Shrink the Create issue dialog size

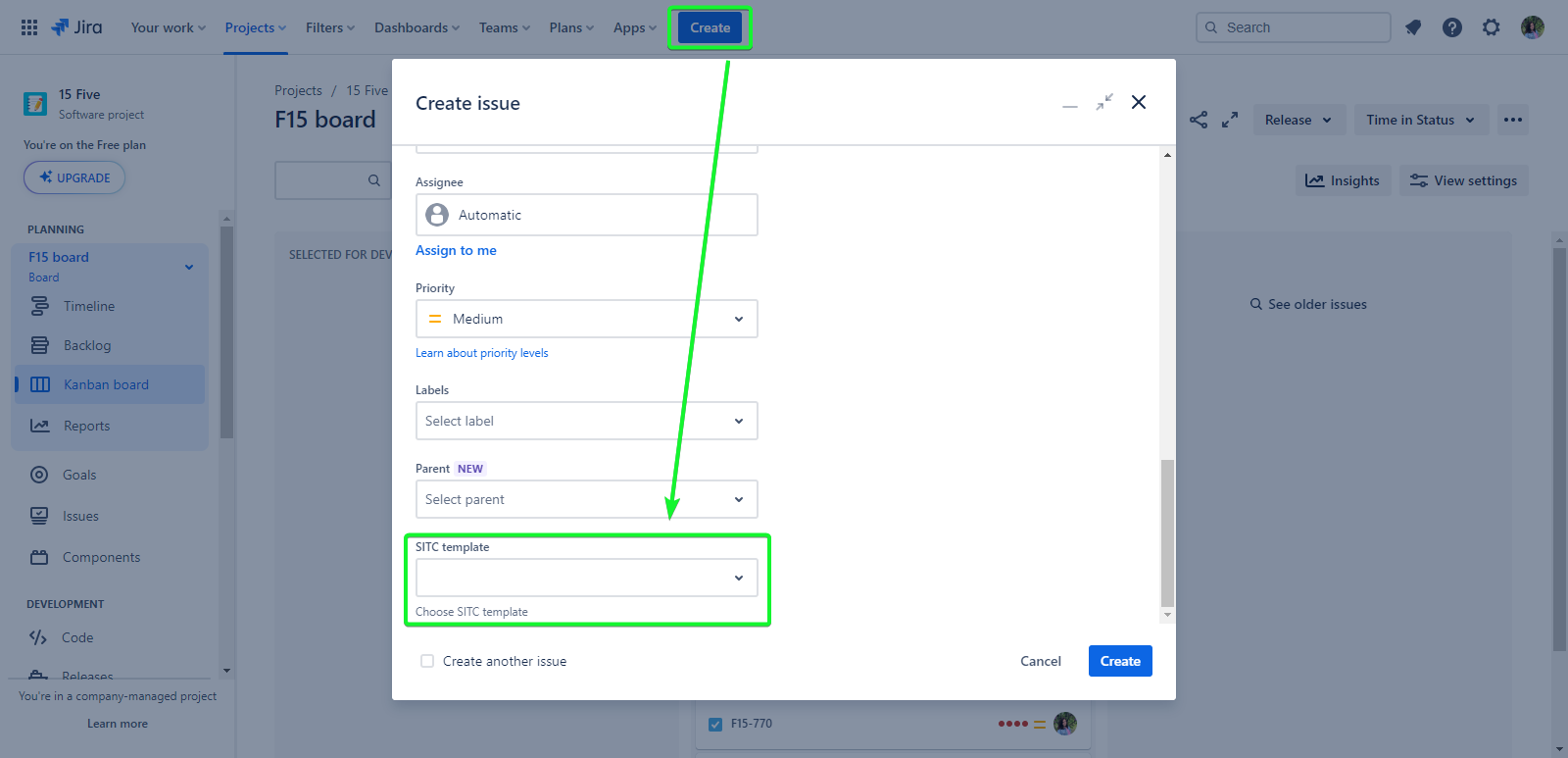pos(1104,102)
